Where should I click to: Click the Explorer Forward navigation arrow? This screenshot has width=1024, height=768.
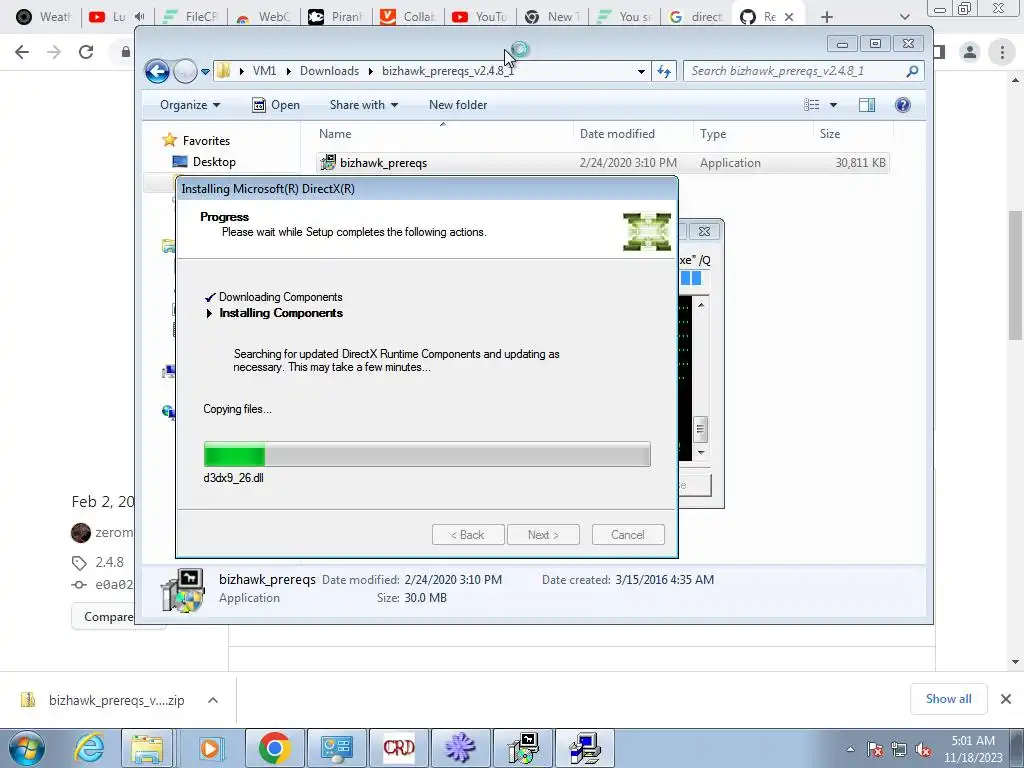(185, 71)
